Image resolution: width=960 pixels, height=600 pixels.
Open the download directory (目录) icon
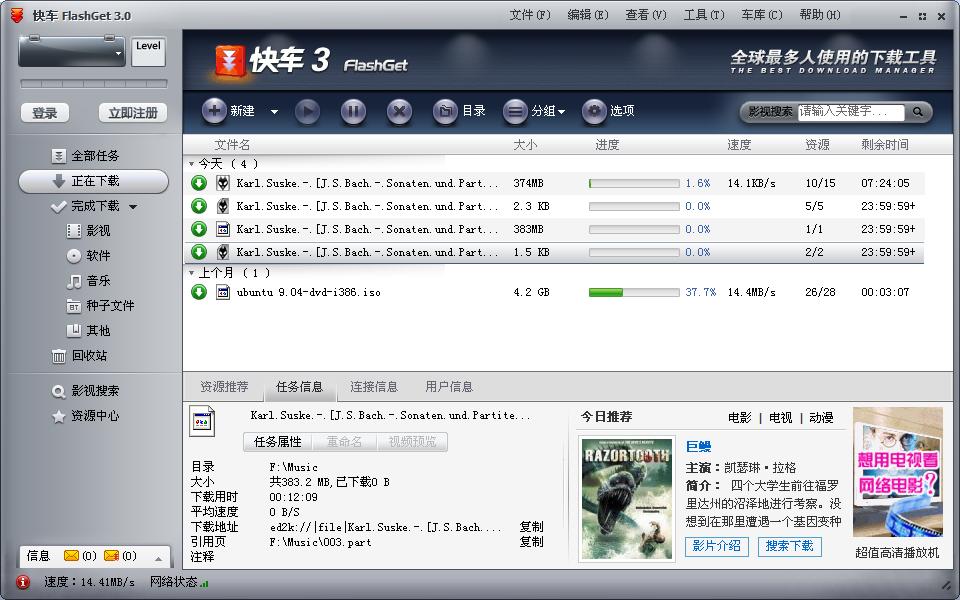click(x=445, y=111)
